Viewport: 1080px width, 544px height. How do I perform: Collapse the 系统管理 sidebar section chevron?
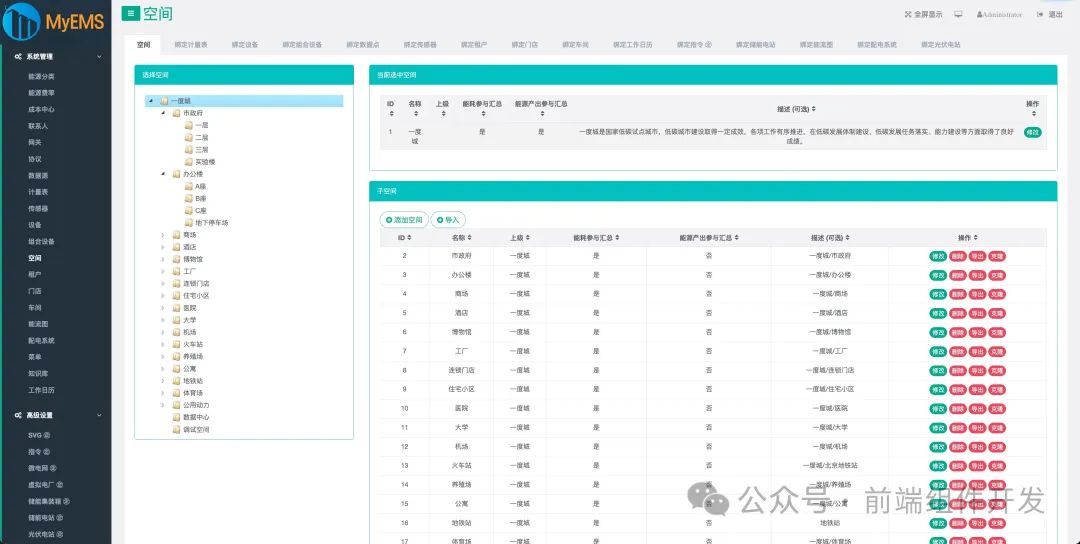[99, 56]
